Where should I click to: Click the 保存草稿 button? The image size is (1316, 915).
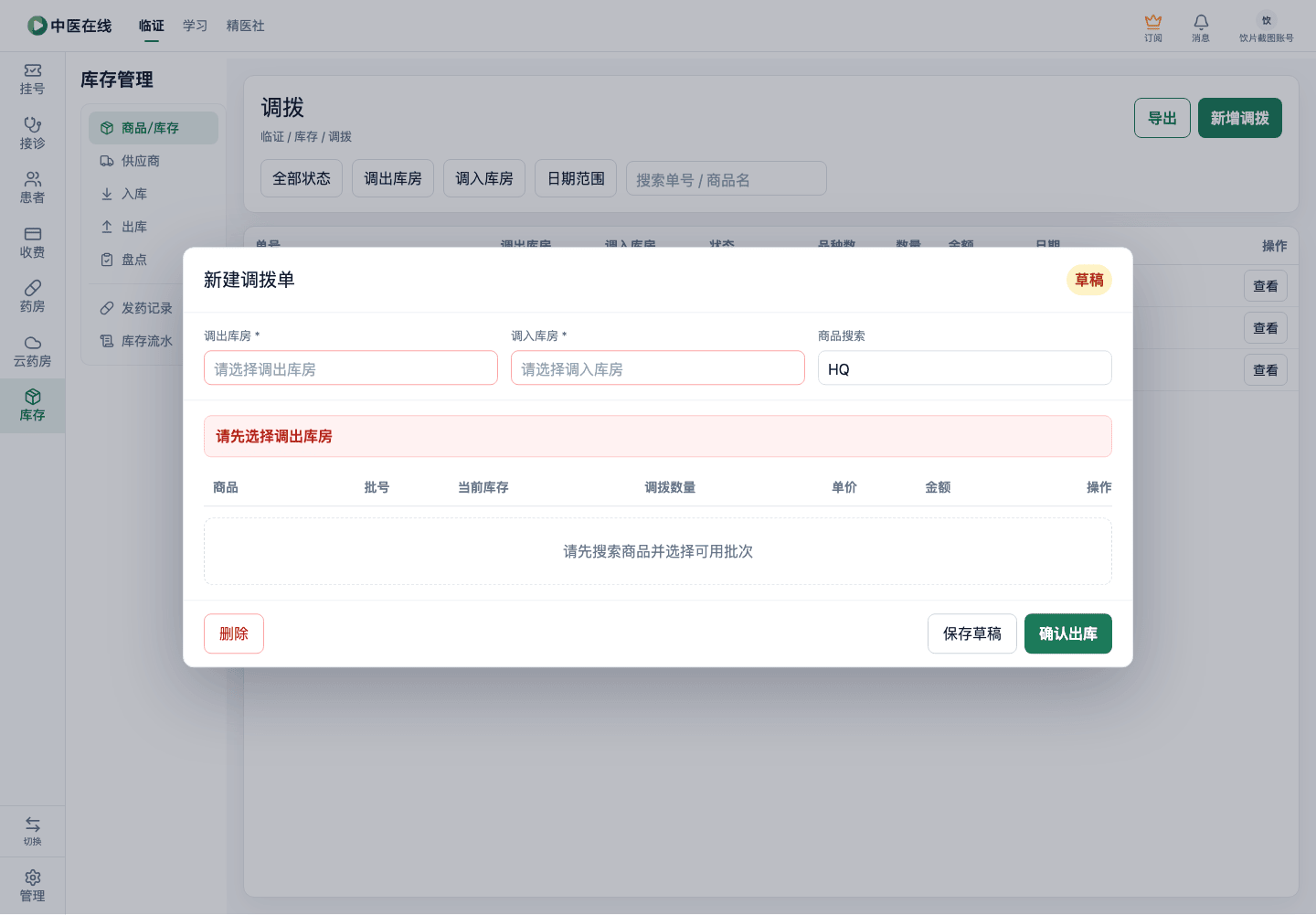pyautogui.click(x=972, y=633)
